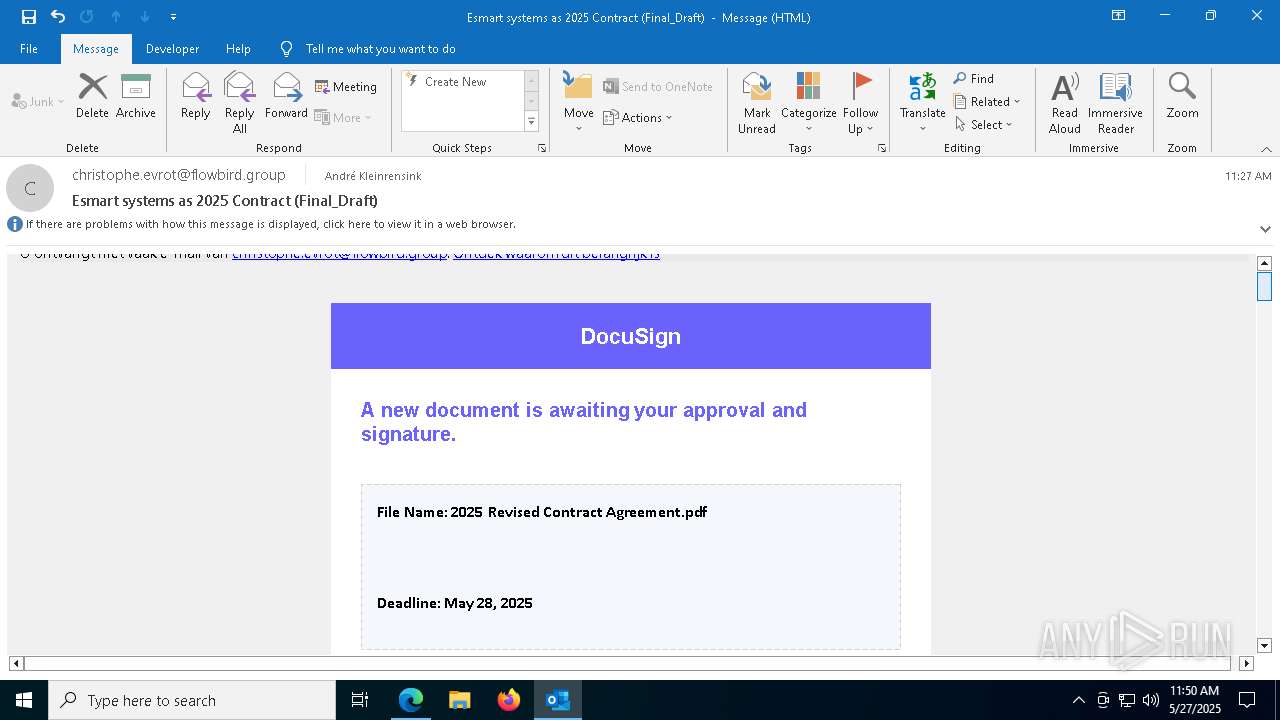This screenshot has height=720, width=1280.
Task: Open Task View on the taskbar
Action: point(360,700)
